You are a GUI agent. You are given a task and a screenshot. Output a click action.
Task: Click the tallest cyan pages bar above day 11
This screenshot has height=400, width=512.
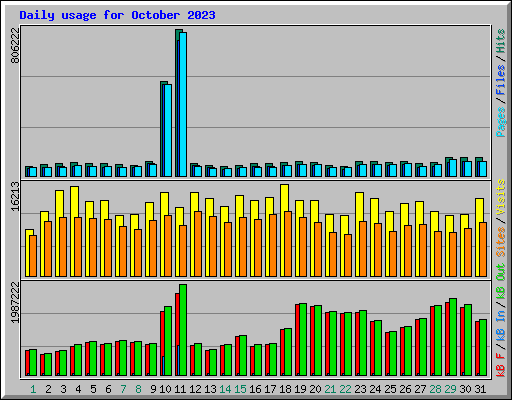click(183, 104)
